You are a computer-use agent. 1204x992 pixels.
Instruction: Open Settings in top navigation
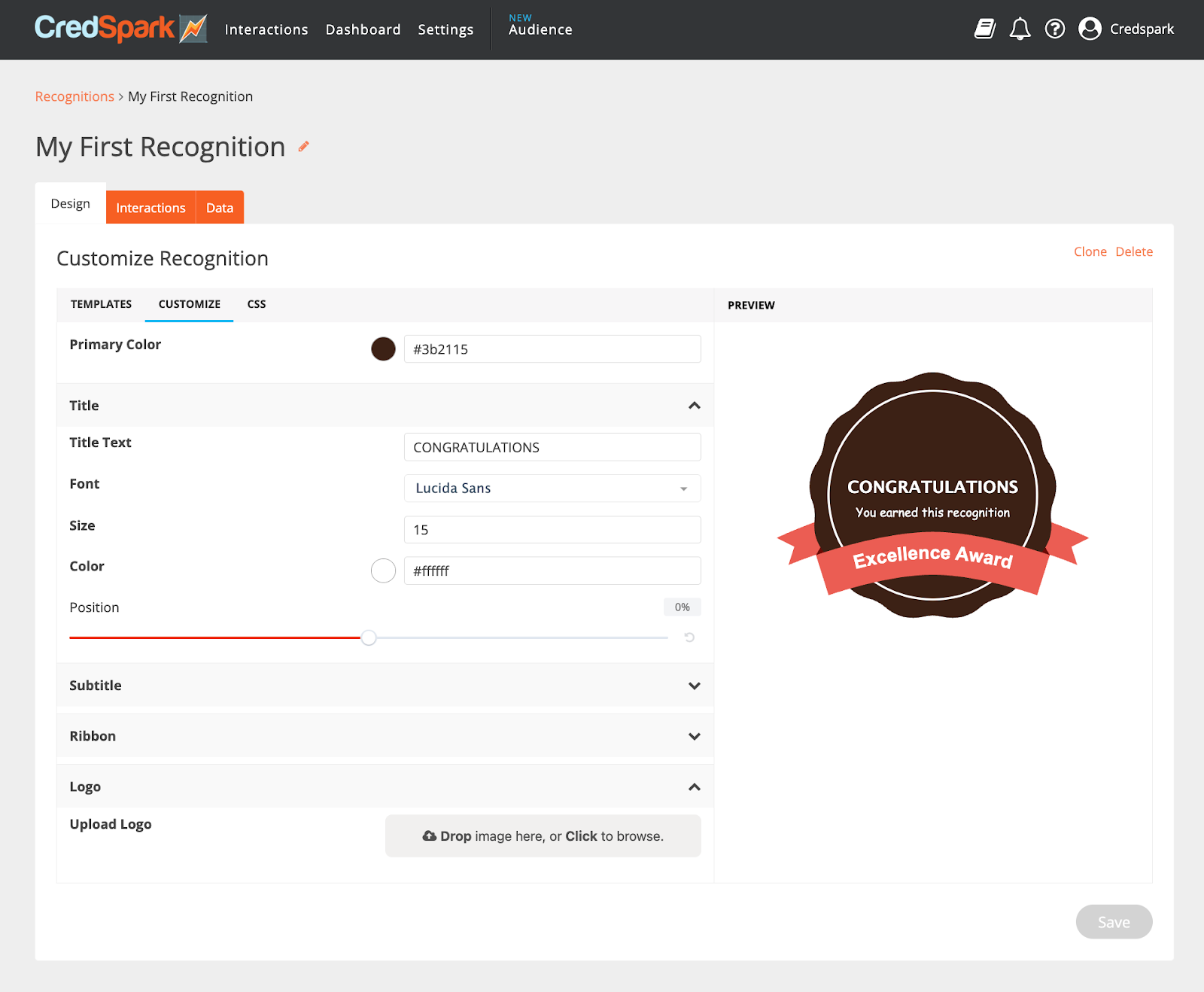point(445,29)
